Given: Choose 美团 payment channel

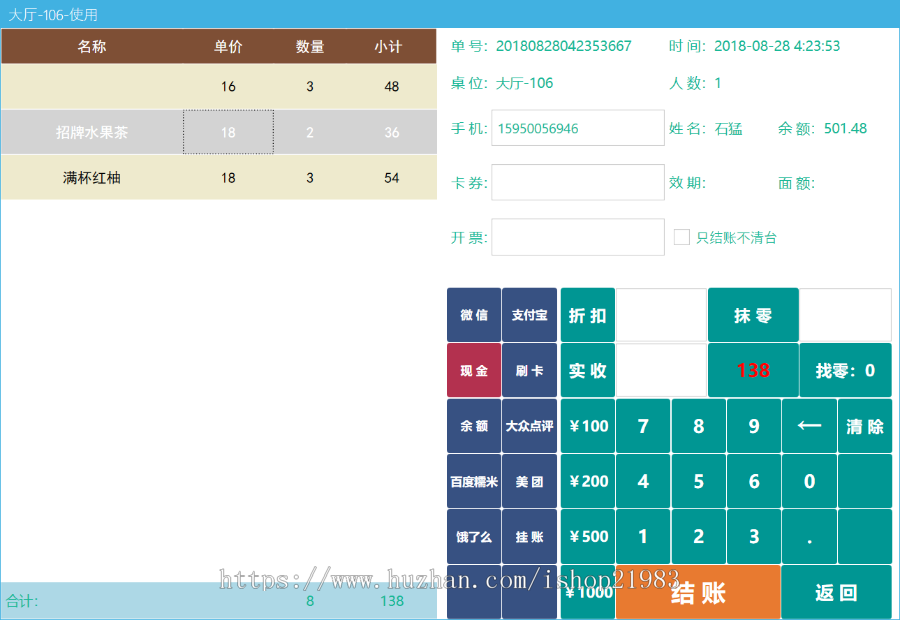Looking at the screenshot, I should tap(529, 481).
